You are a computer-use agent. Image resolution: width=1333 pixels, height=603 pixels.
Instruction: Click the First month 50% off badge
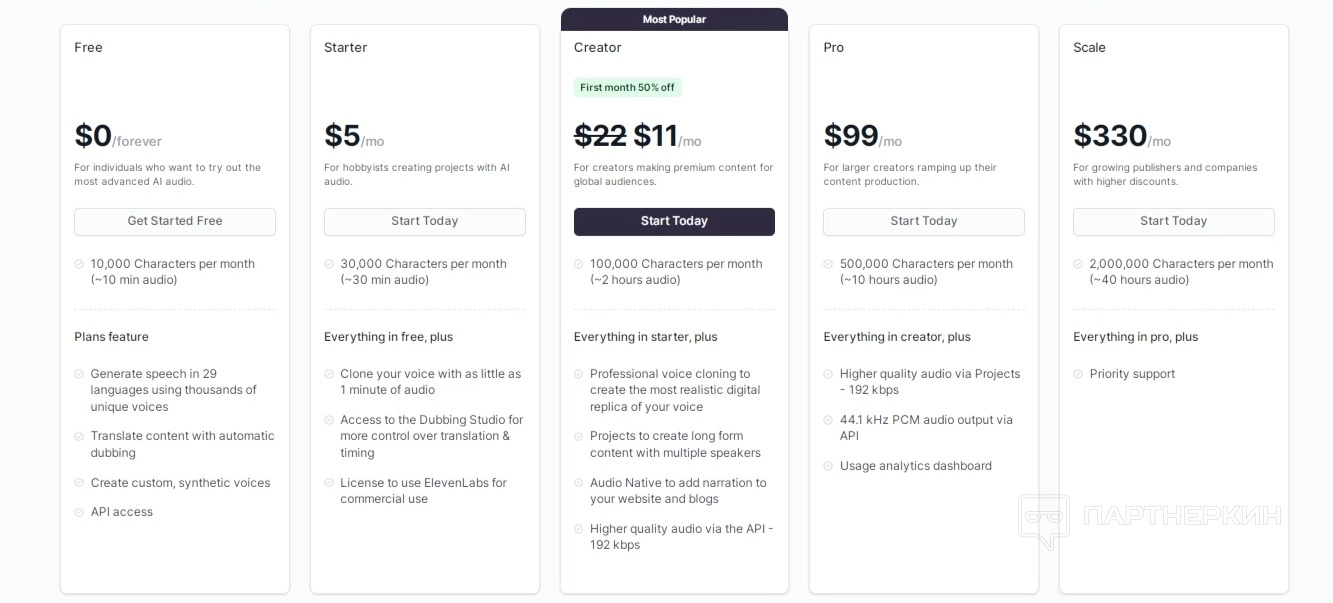click(x=627, y=87)
